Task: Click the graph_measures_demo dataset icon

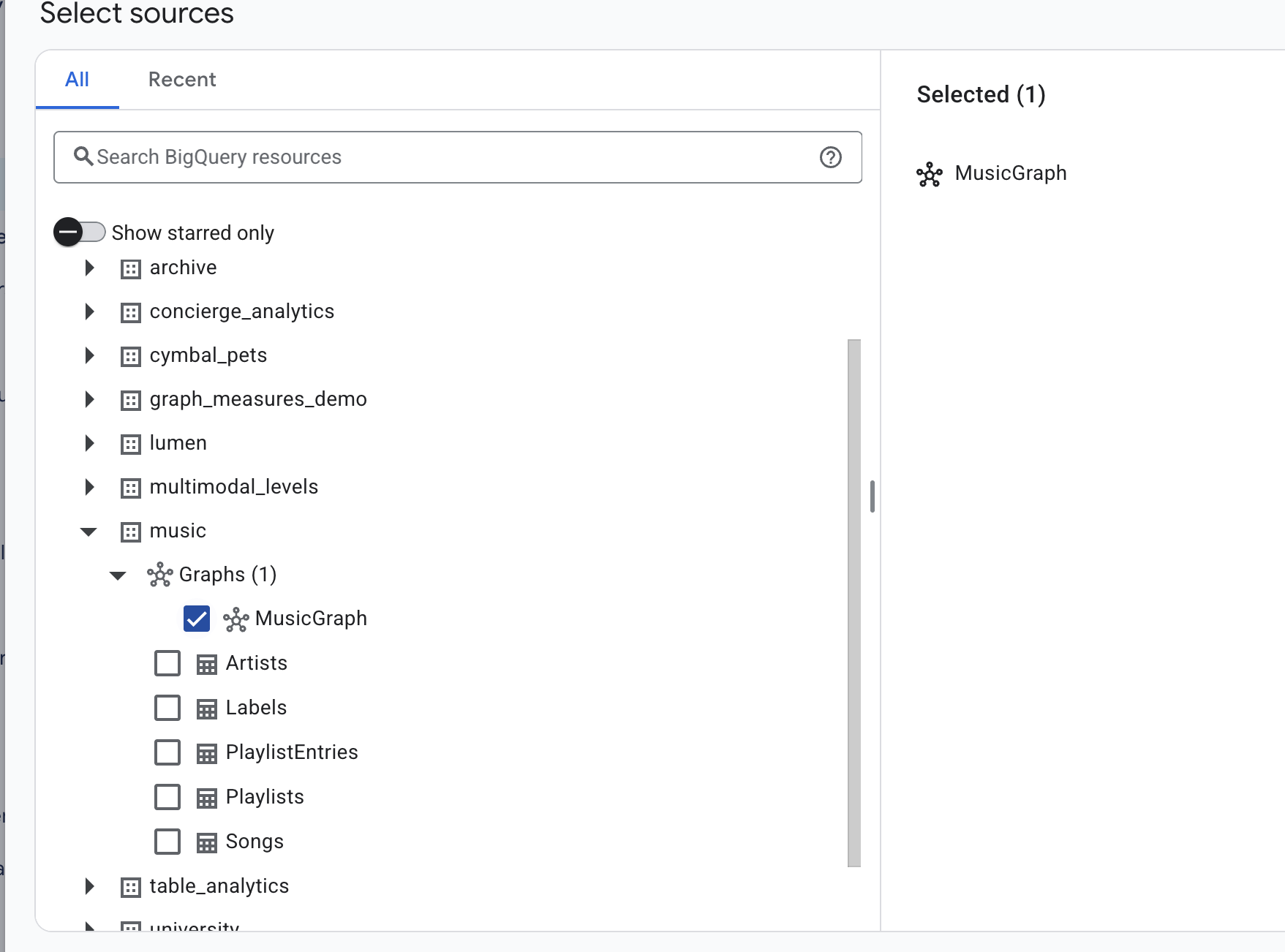Action: [131, 401]
